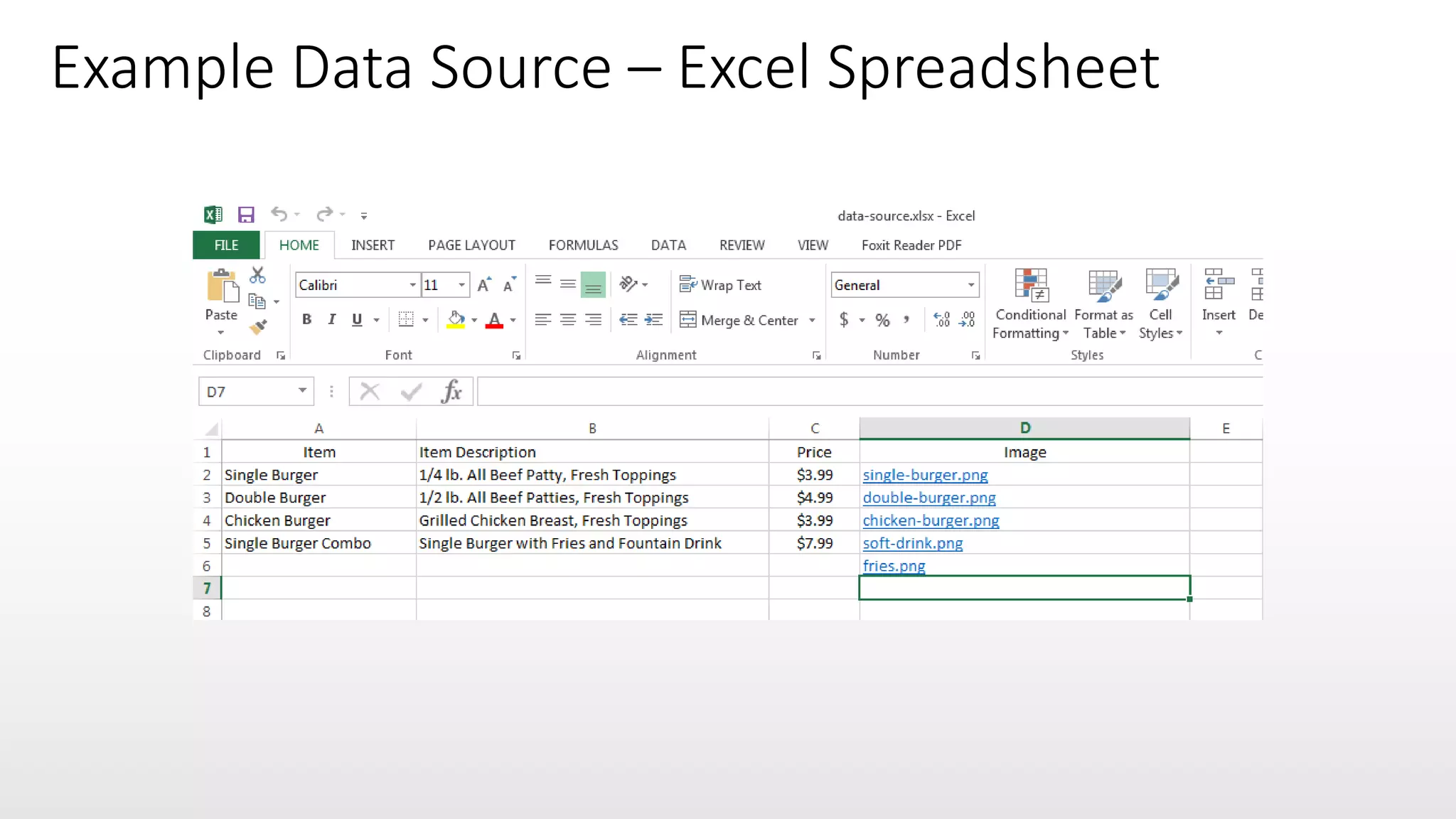Click the Cut scissors icon
The height and width of the screenshot is (819, 1456).
coord(257,275)
